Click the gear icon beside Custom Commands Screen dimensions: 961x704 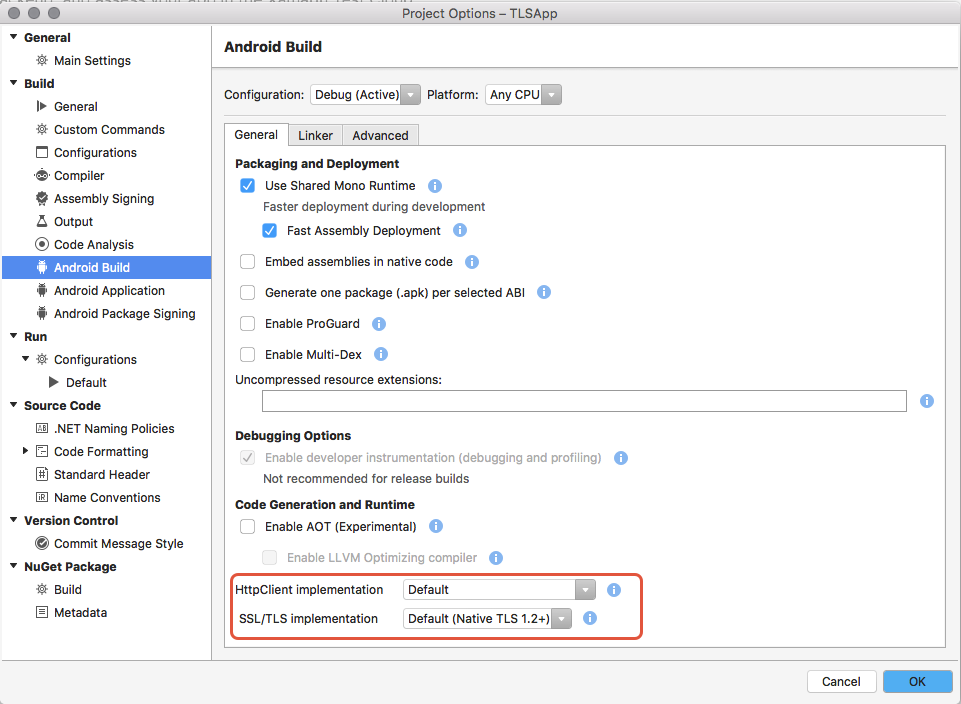tap(42, 129)
